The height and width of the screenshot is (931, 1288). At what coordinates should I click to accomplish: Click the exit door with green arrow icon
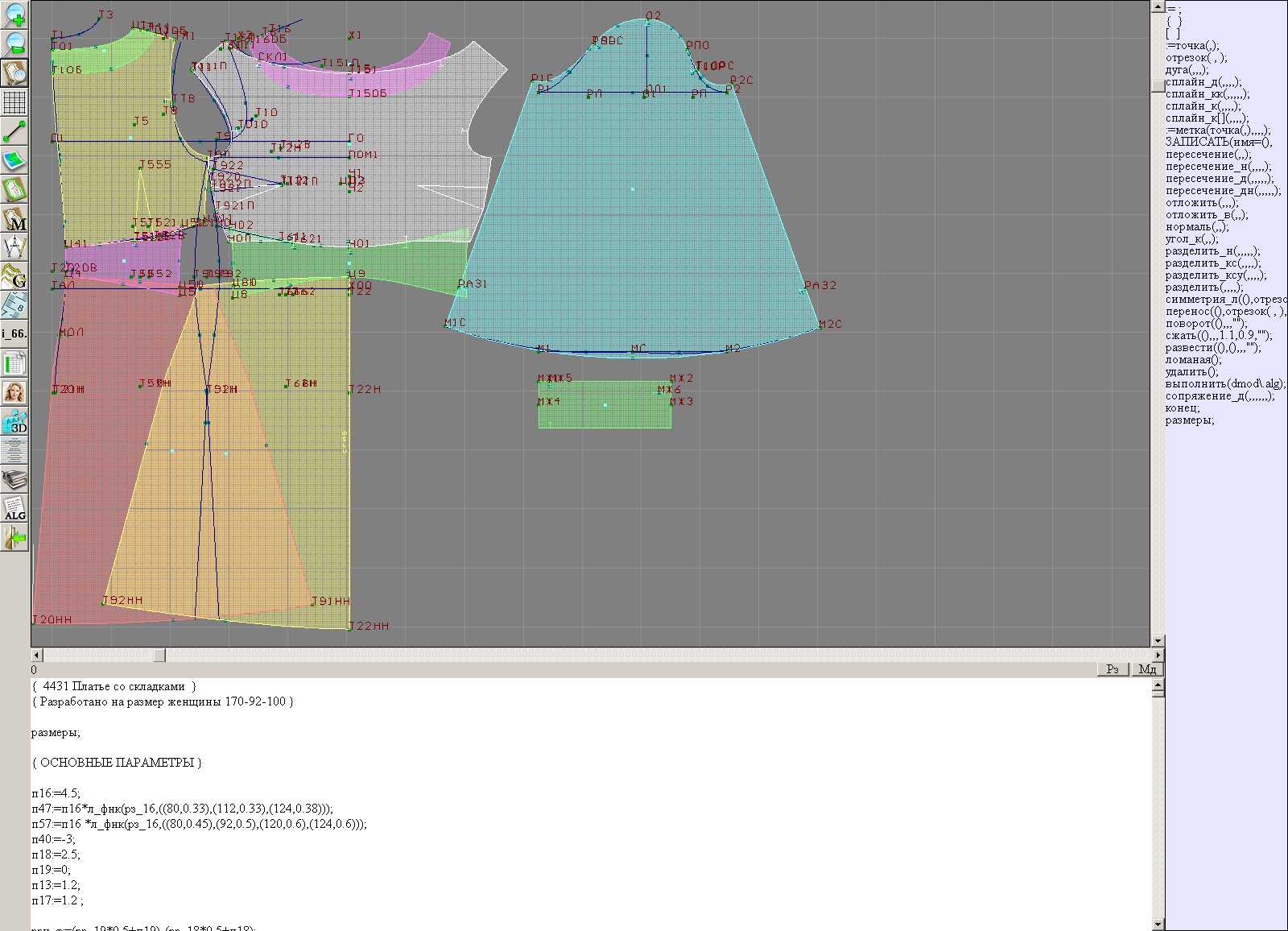pyautogui.click(x=15, y=537)
